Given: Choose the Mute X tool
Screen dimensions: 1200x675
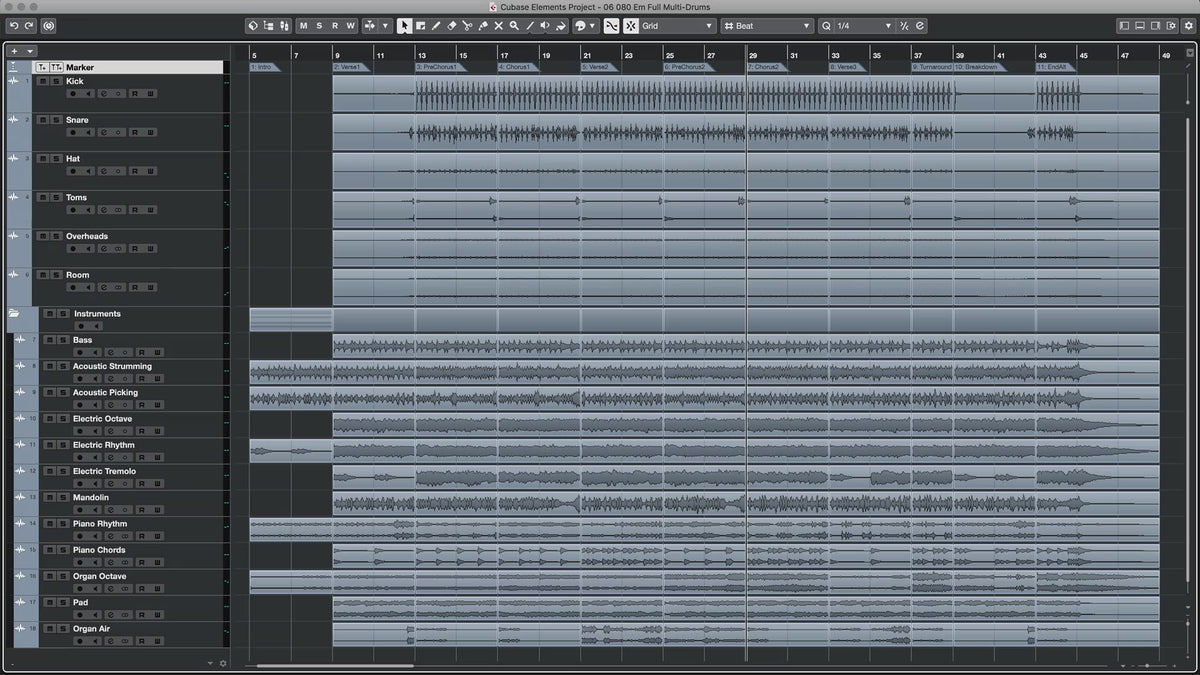Looking at the screenshot, I should (498, 26).
